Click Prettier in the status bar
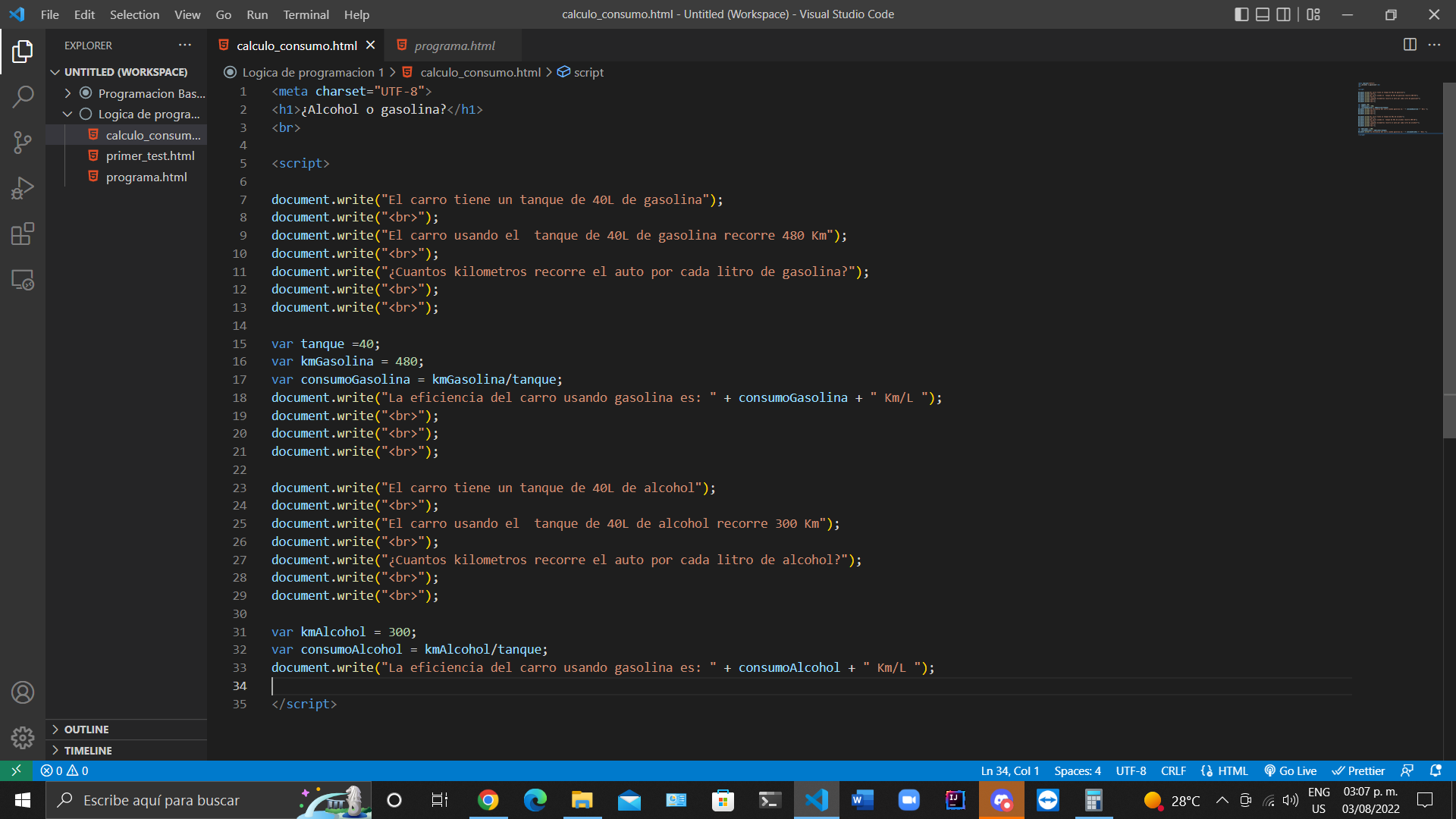This screenshot has width=1456, height=819. pos(1358,770)
